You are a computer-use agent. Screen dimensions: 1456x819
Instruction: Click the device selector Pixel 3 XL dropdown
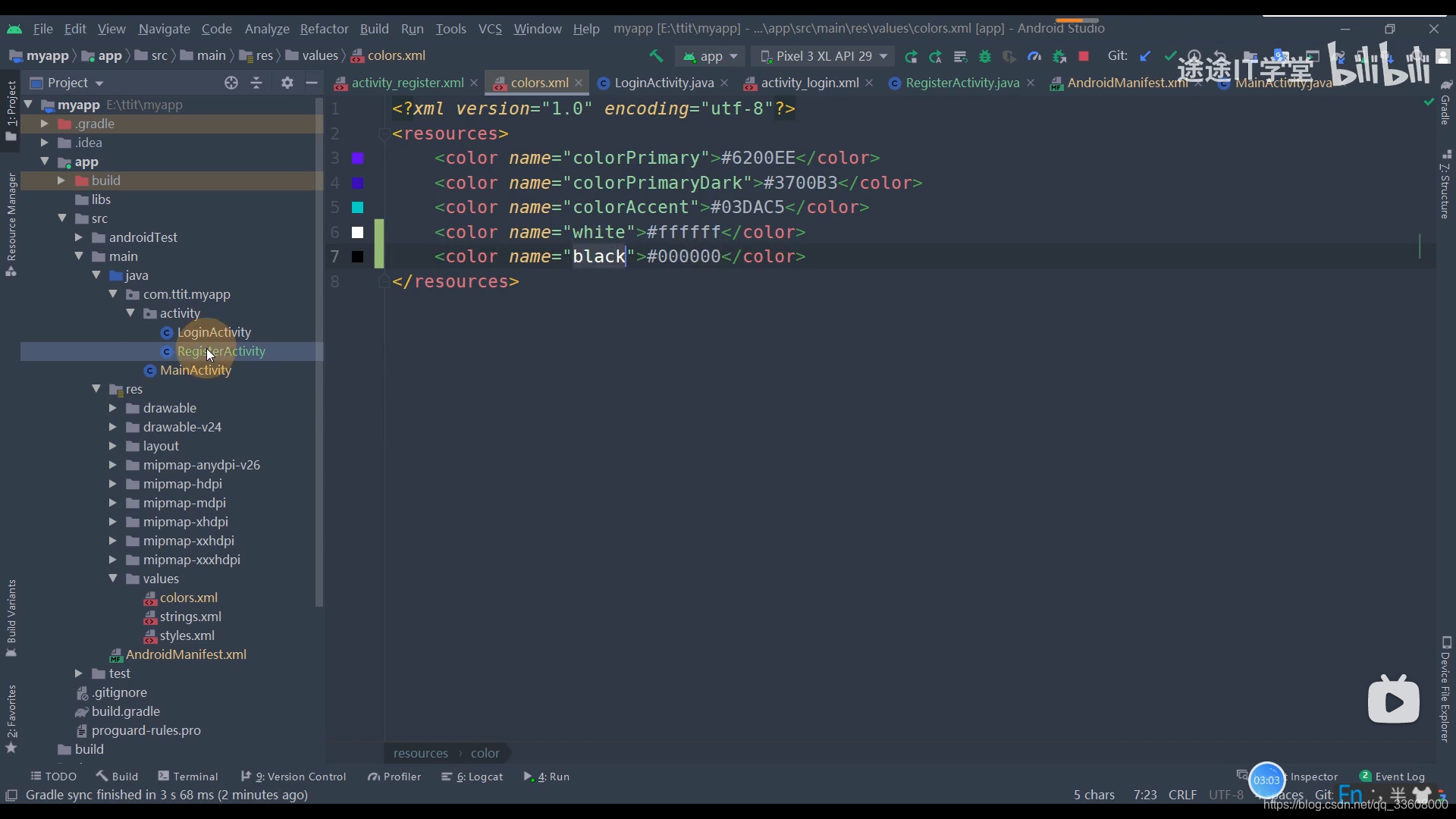click(826, 56)
